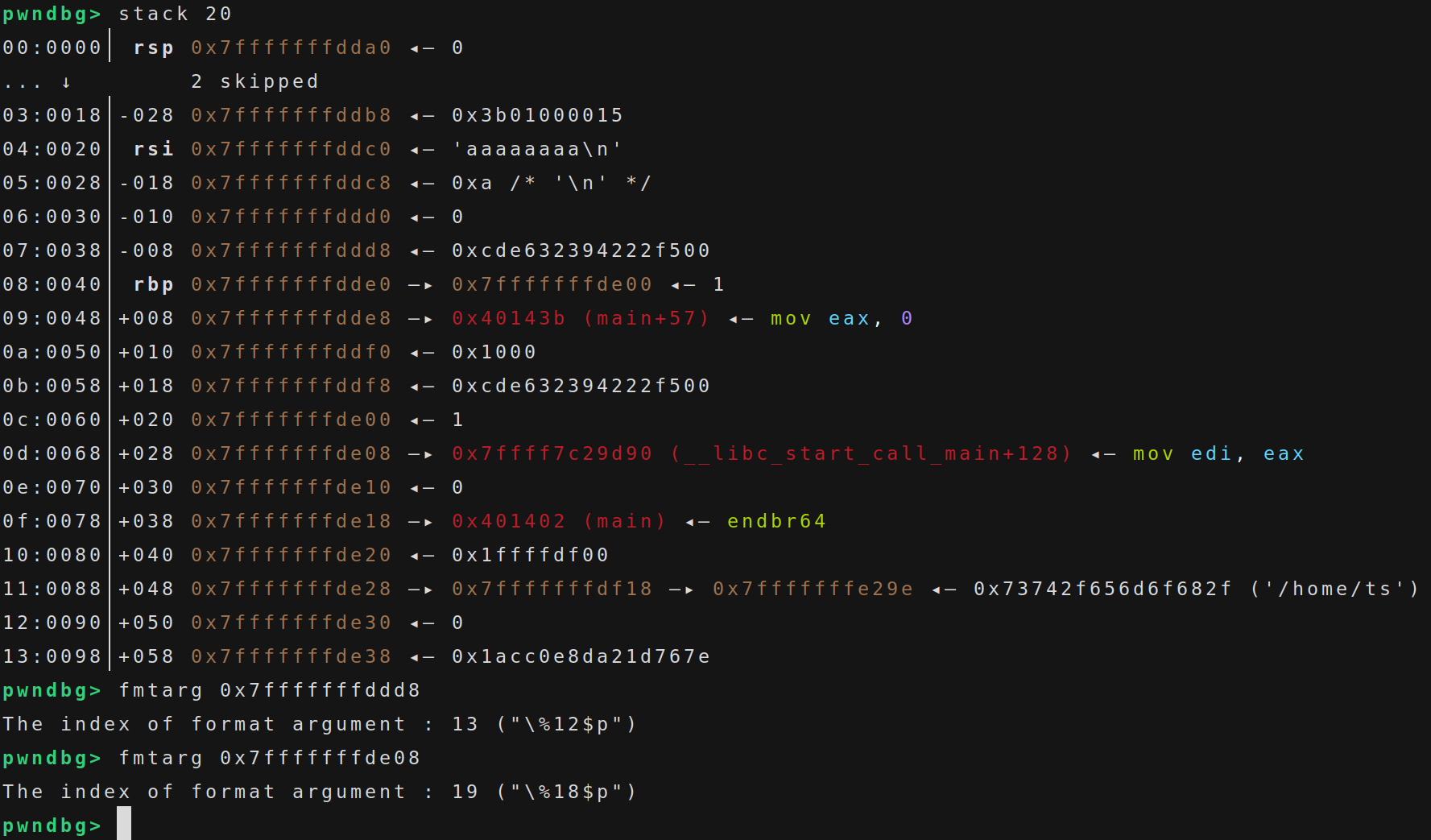Screen dimensions: 1431x840
Task: Click the cursor at the empty pwndbg prompt
Action: pyautogui.click(x=124, y=825)
